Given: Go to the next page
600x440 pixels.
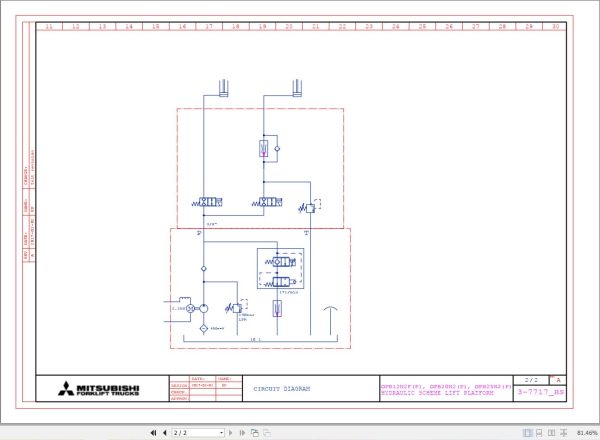Looking at the screenshot, I should [x=230, y=433].
